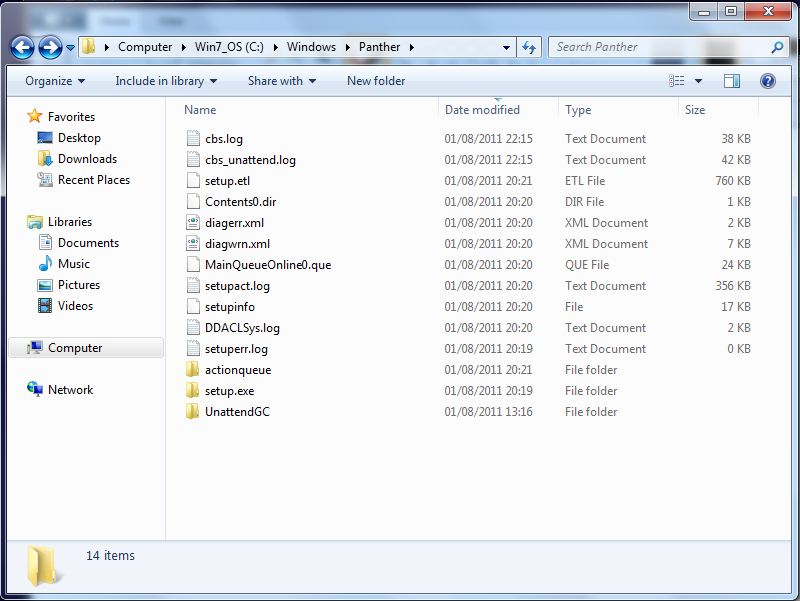Select the setupinfo file icon
This screenshot has width=800, height=601.
tap(193, 306)
